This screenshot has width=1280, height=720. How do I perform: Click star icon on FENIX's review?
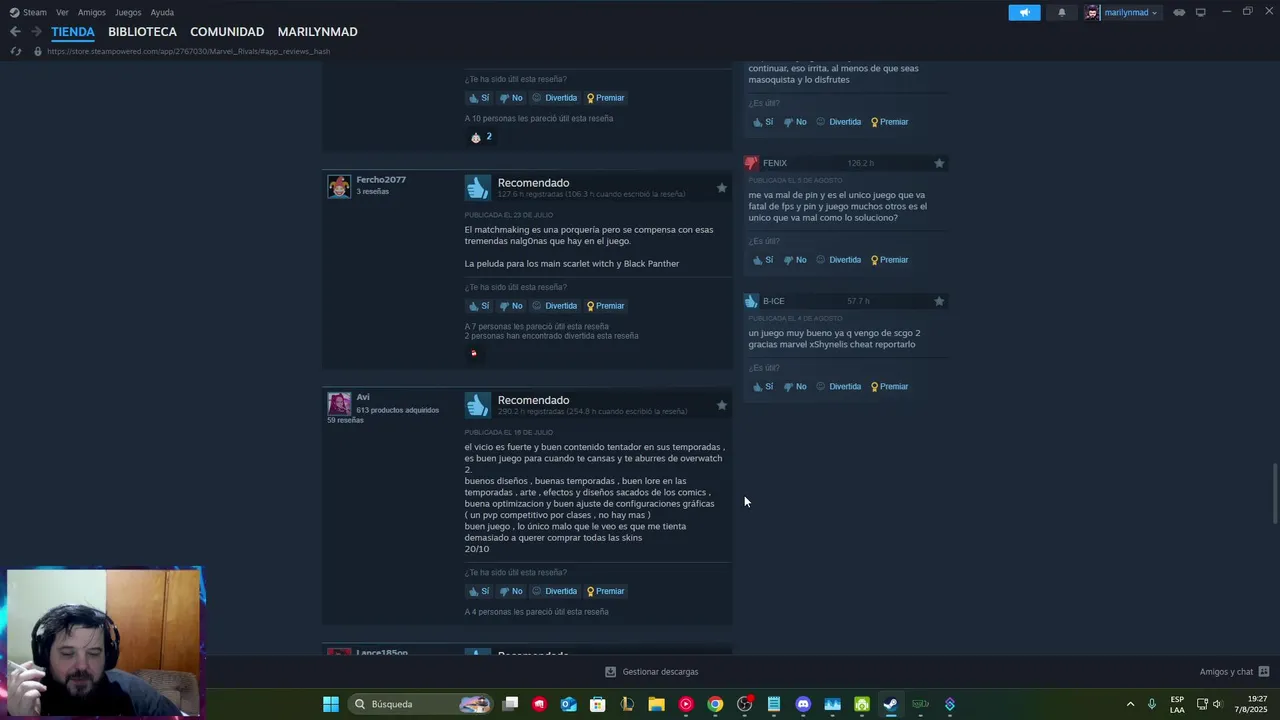point(939,163)
